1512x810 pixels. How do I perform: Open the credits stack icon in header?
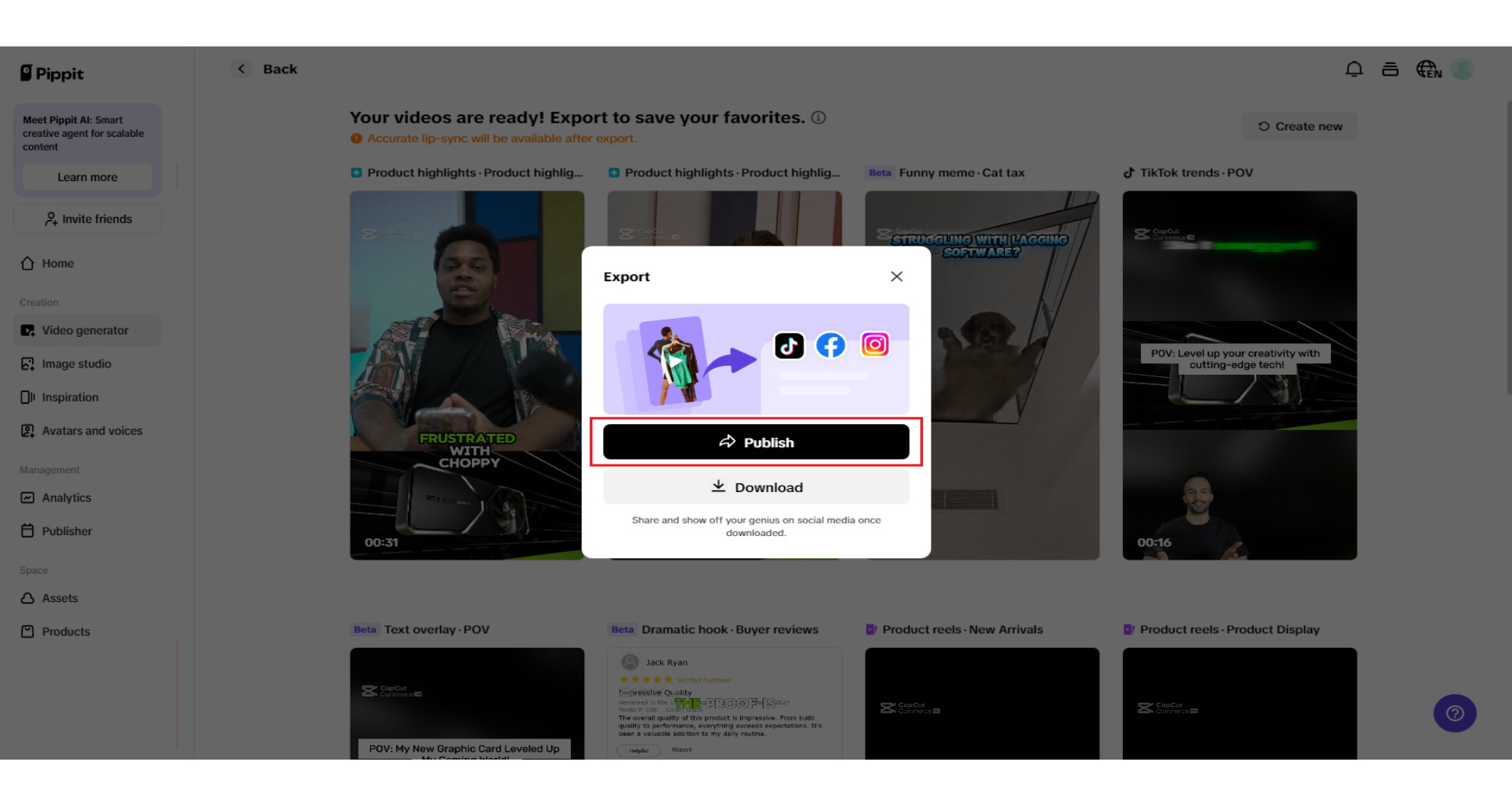[x=1390, y=69]
